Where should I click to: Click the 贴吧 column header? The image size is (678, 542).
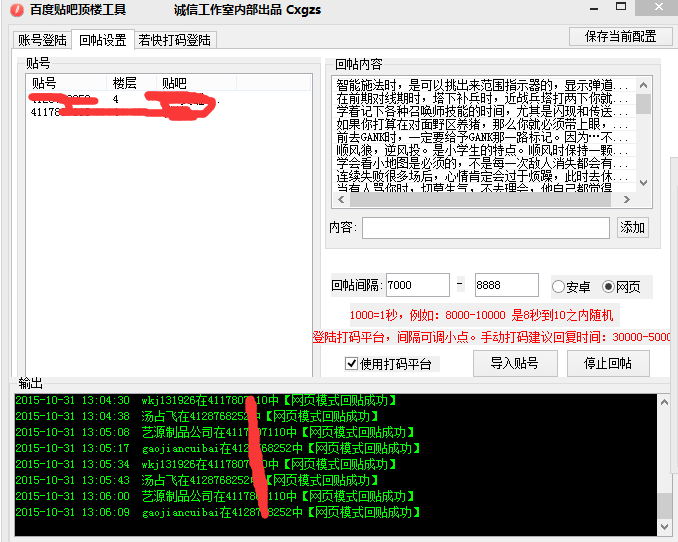(196, 83)
